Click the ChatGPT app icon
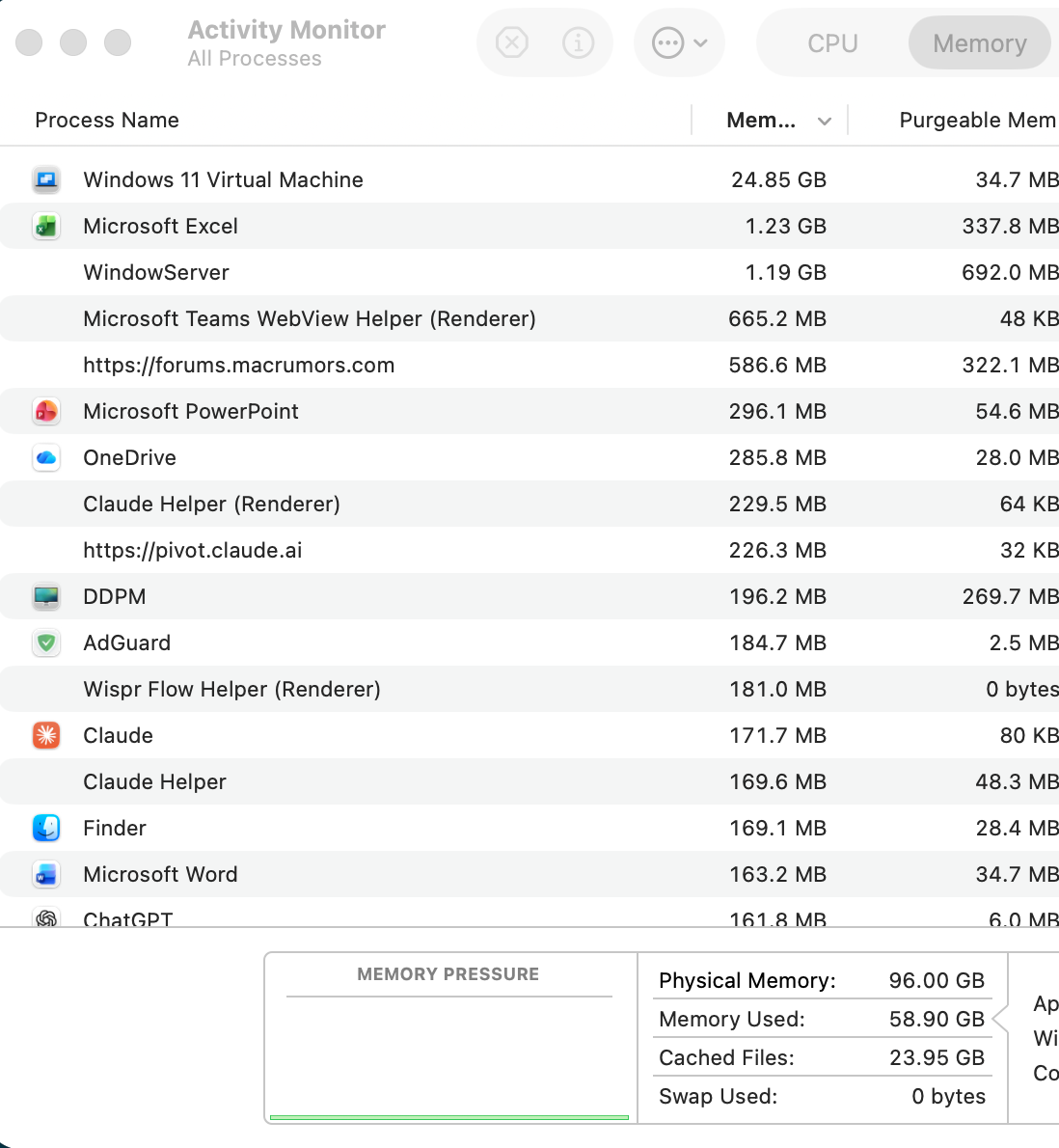Image resolution: width=1059 pixels, height=1148 pixels. tap(46, 917)
